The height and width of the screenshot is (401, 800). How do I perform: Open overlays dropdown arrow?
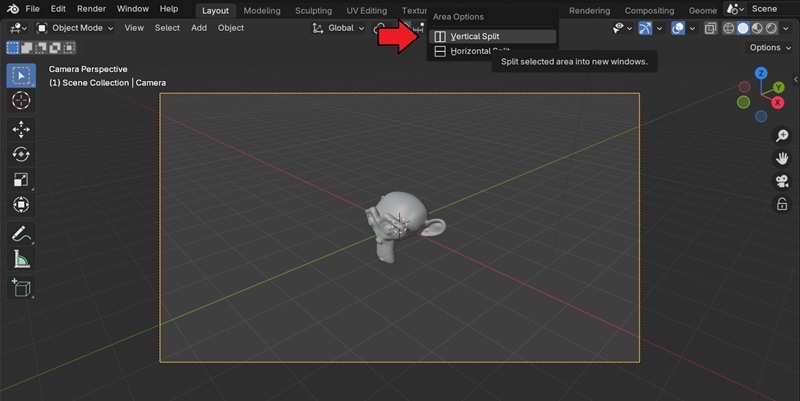tap(692, 28)
